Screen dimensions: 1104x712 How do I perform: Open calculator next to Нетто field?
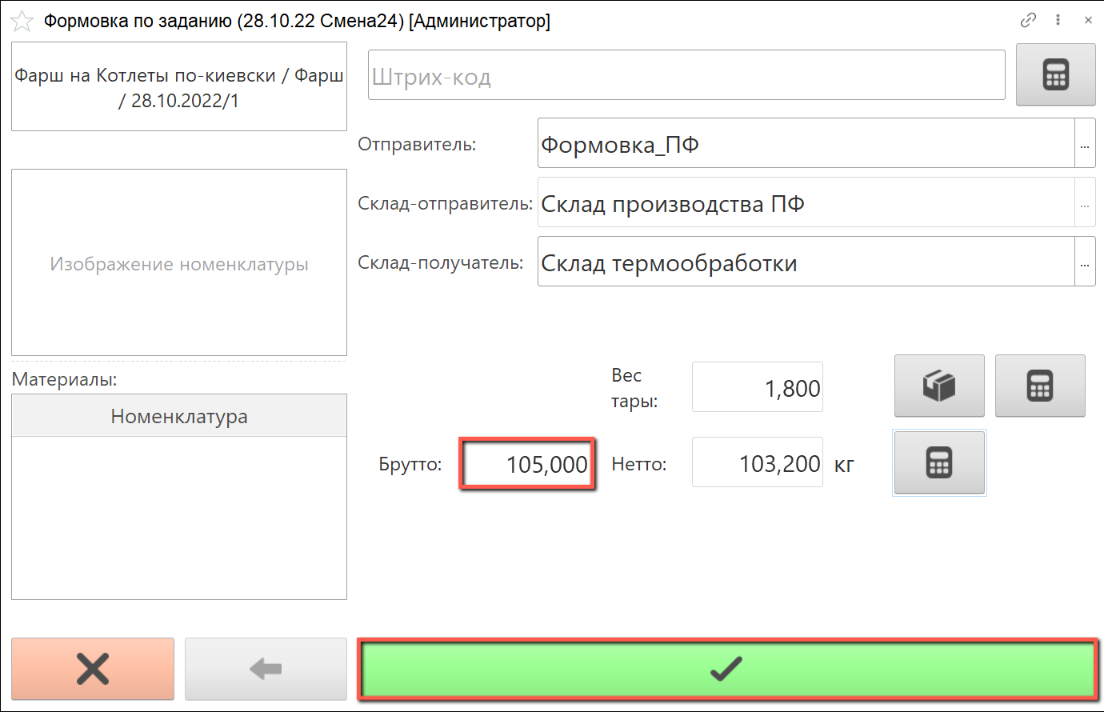click(939, 463)
